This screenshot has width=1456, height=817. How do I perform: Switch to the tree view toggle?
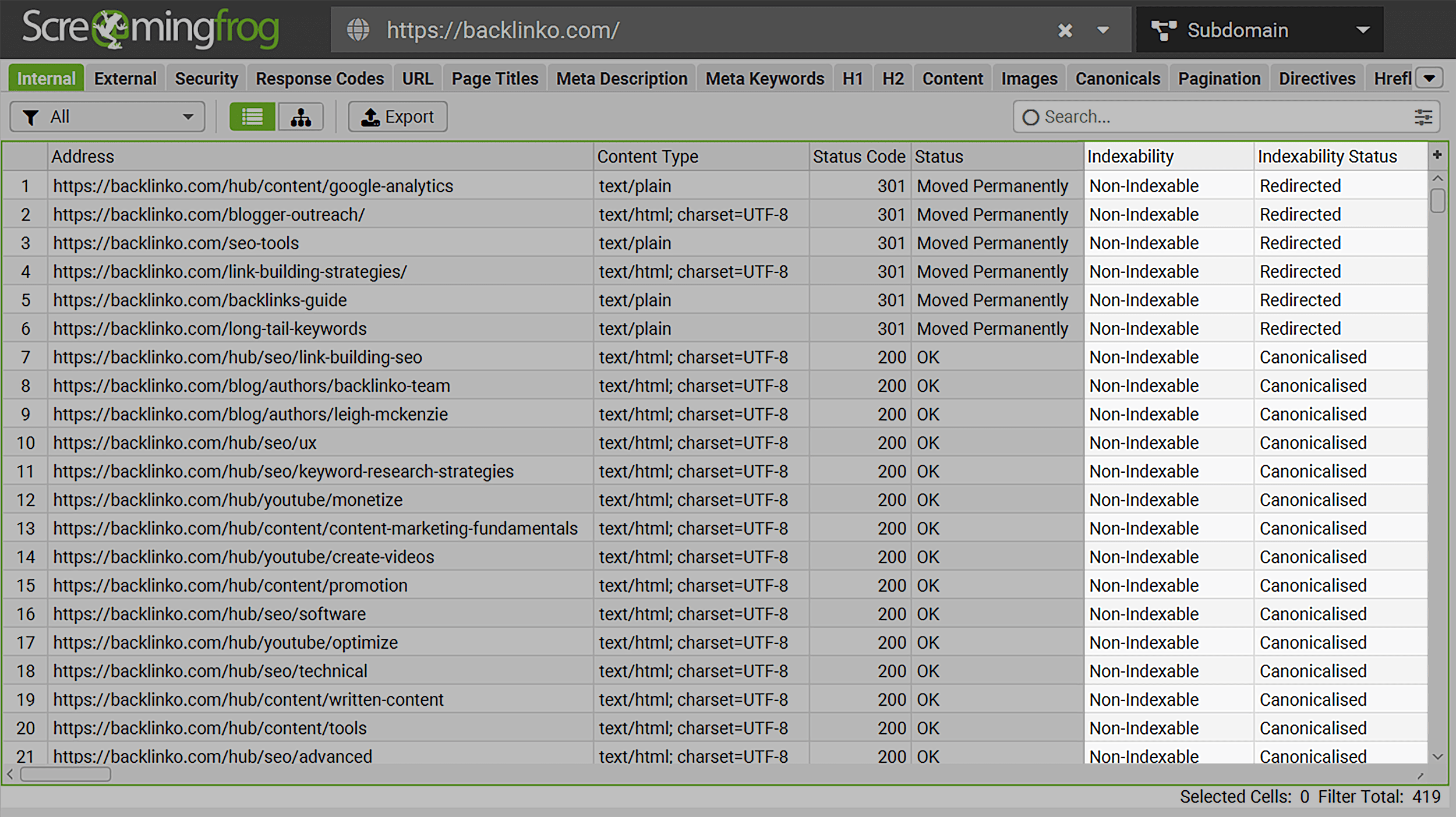click(x=301, y=116)
